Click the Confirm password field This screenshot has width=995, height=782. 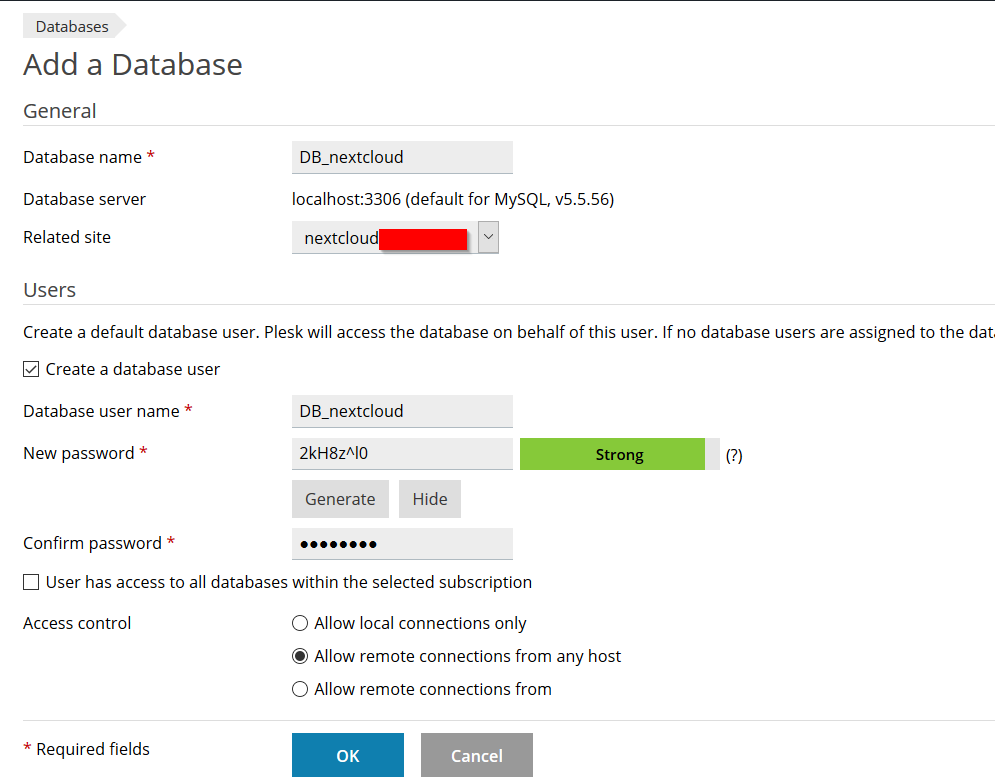coord(402,544)
